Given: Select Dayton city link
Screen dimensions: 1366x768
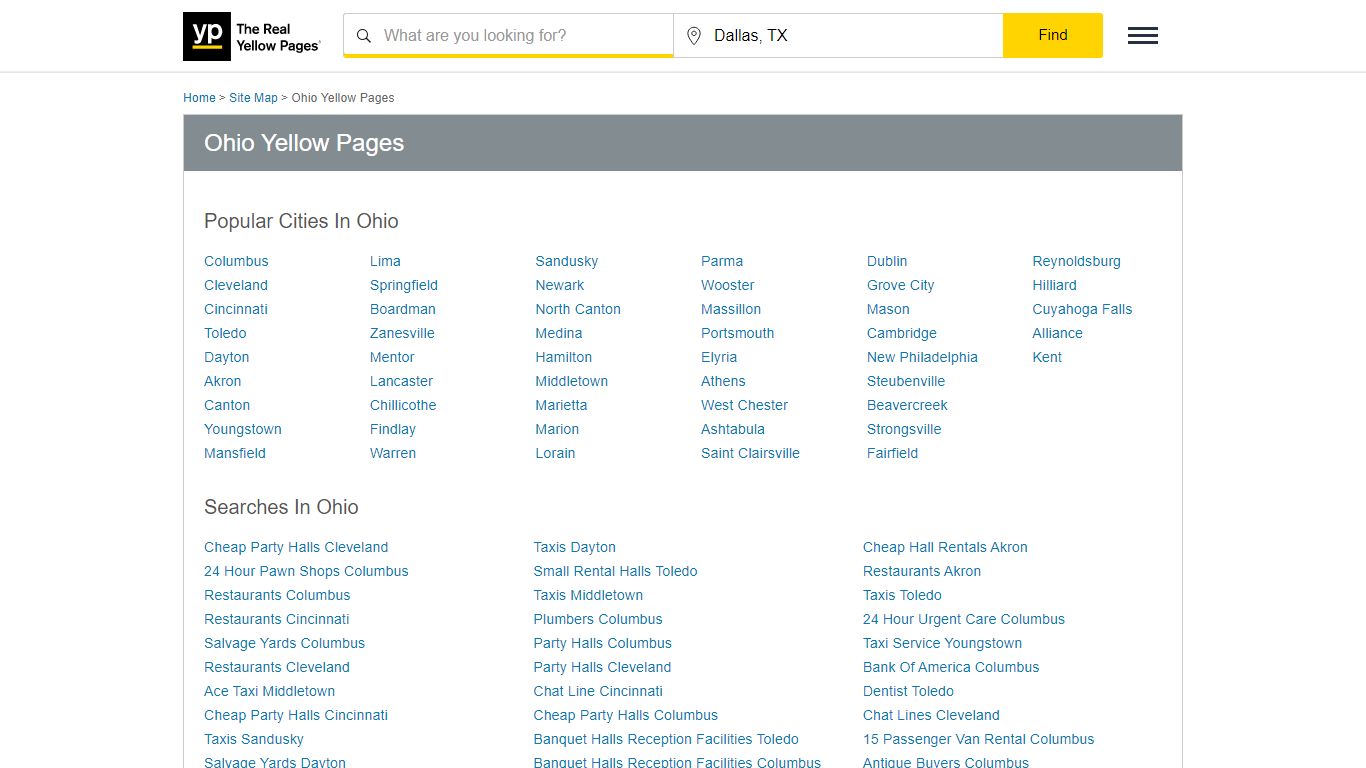Looking at the screenshot, I should point(227,357).
